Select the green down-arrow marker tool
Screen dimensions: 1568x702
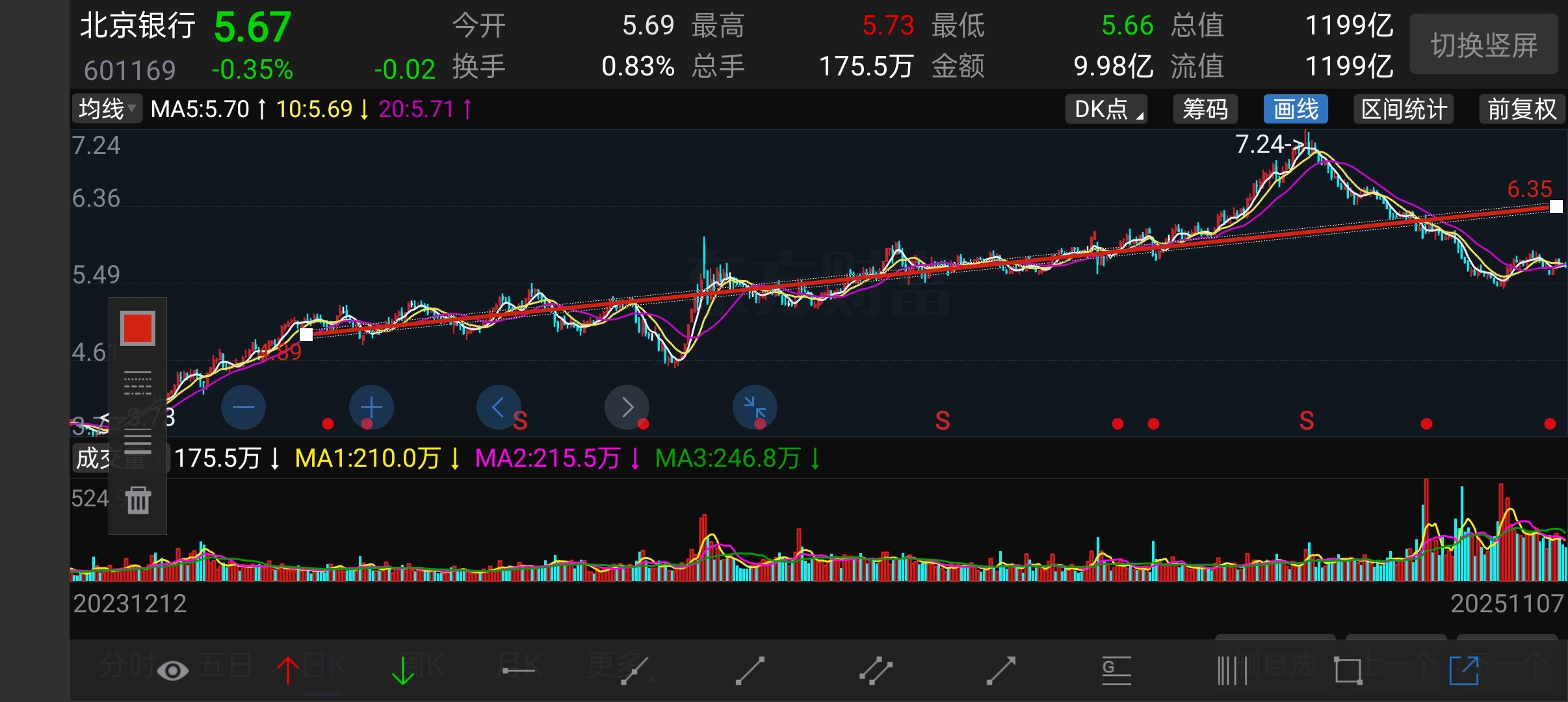coord(403,670)
